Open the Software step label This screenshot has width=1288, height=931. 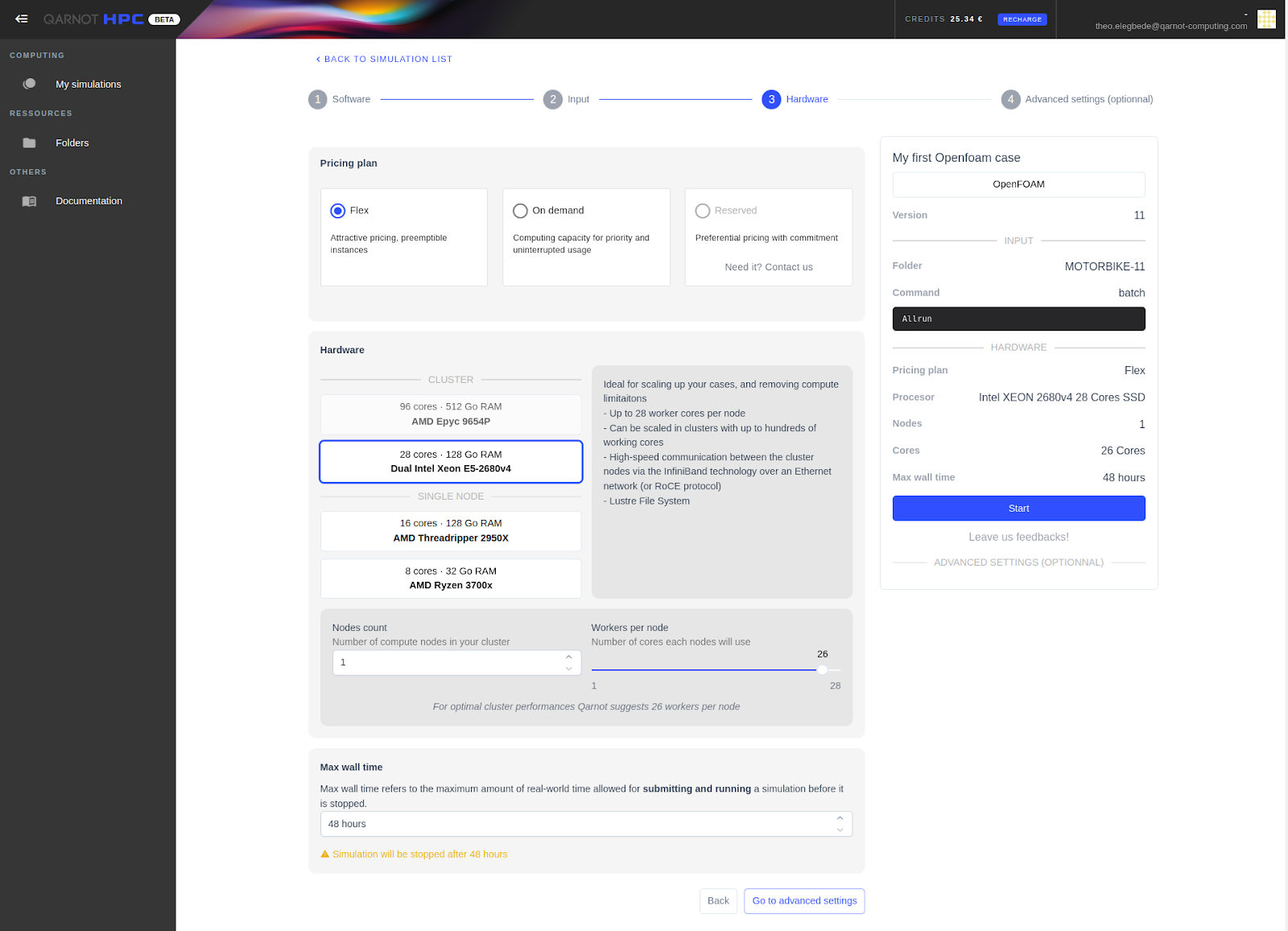click(x=351, y=99)
